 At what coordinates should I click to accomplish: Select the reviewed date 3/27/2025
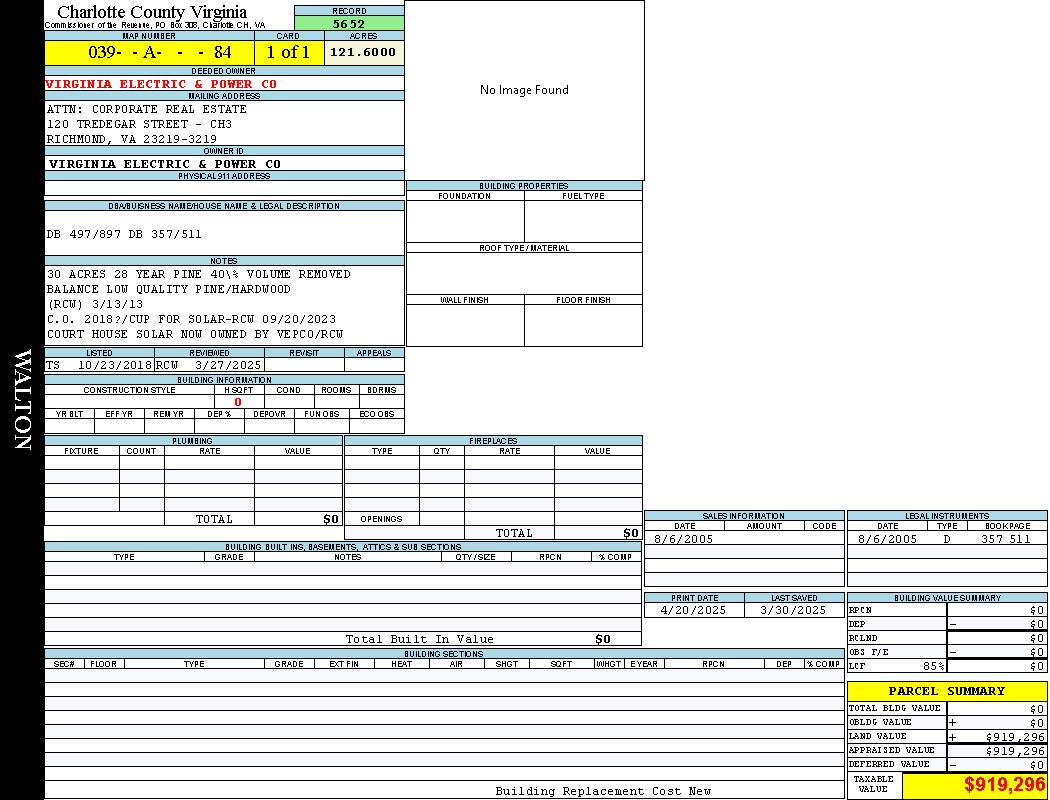[x=212, y=365]
